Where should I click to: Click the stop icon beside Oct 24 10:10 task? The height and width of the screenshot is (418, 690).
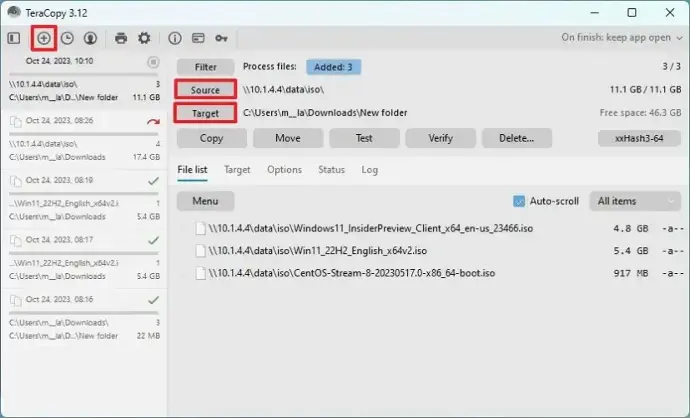153,62
